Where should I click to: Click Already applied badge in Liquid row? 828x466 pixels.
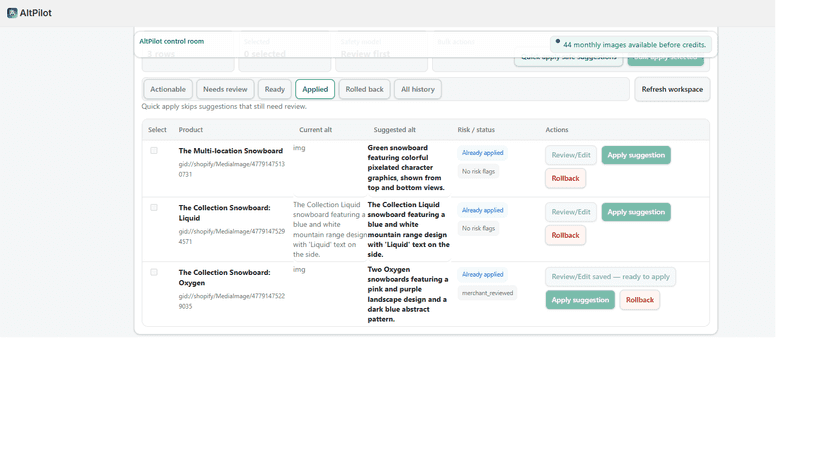tap(483, 210)
